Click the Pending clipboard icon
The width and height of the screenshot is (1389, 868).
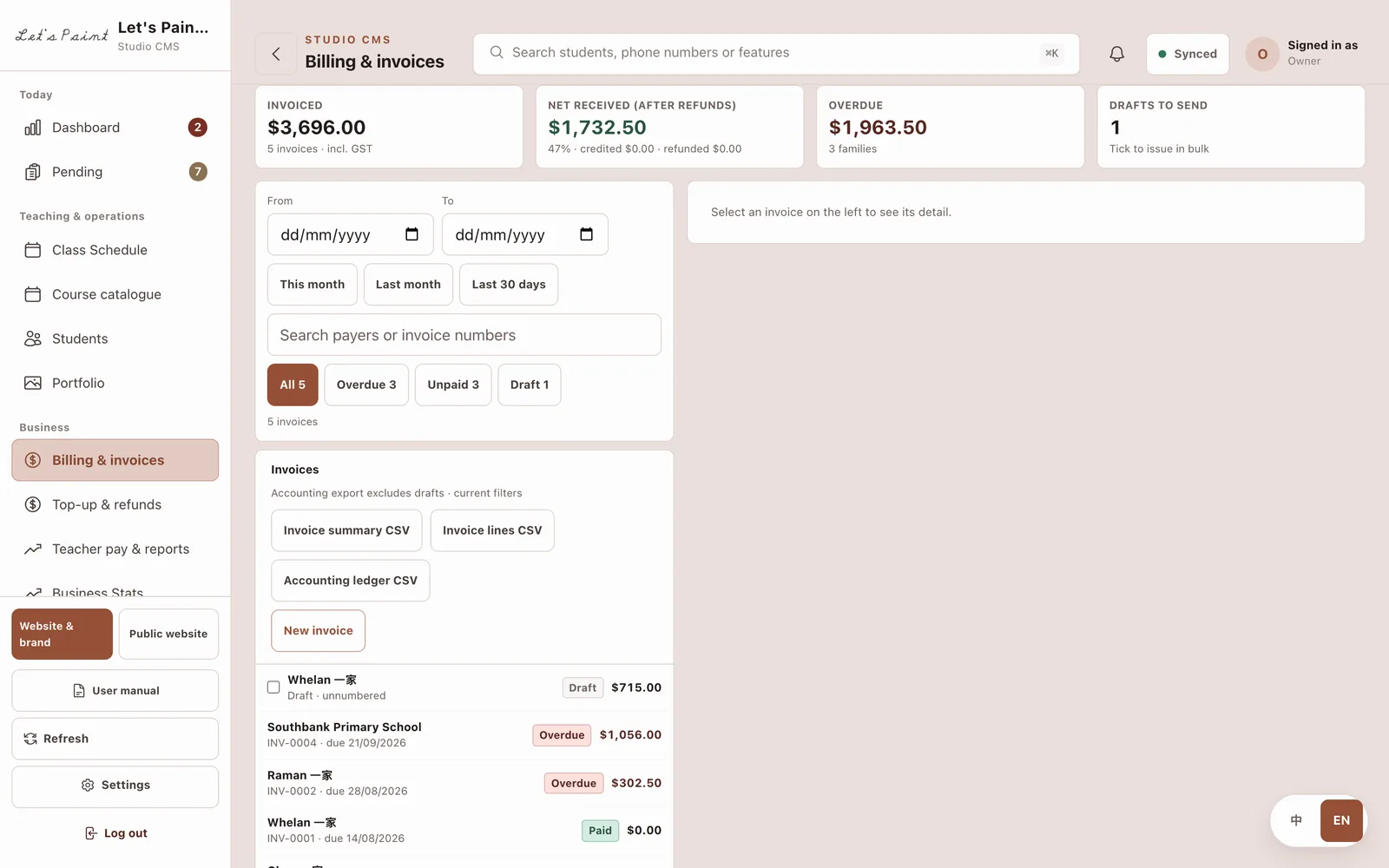tap(33, 172)
